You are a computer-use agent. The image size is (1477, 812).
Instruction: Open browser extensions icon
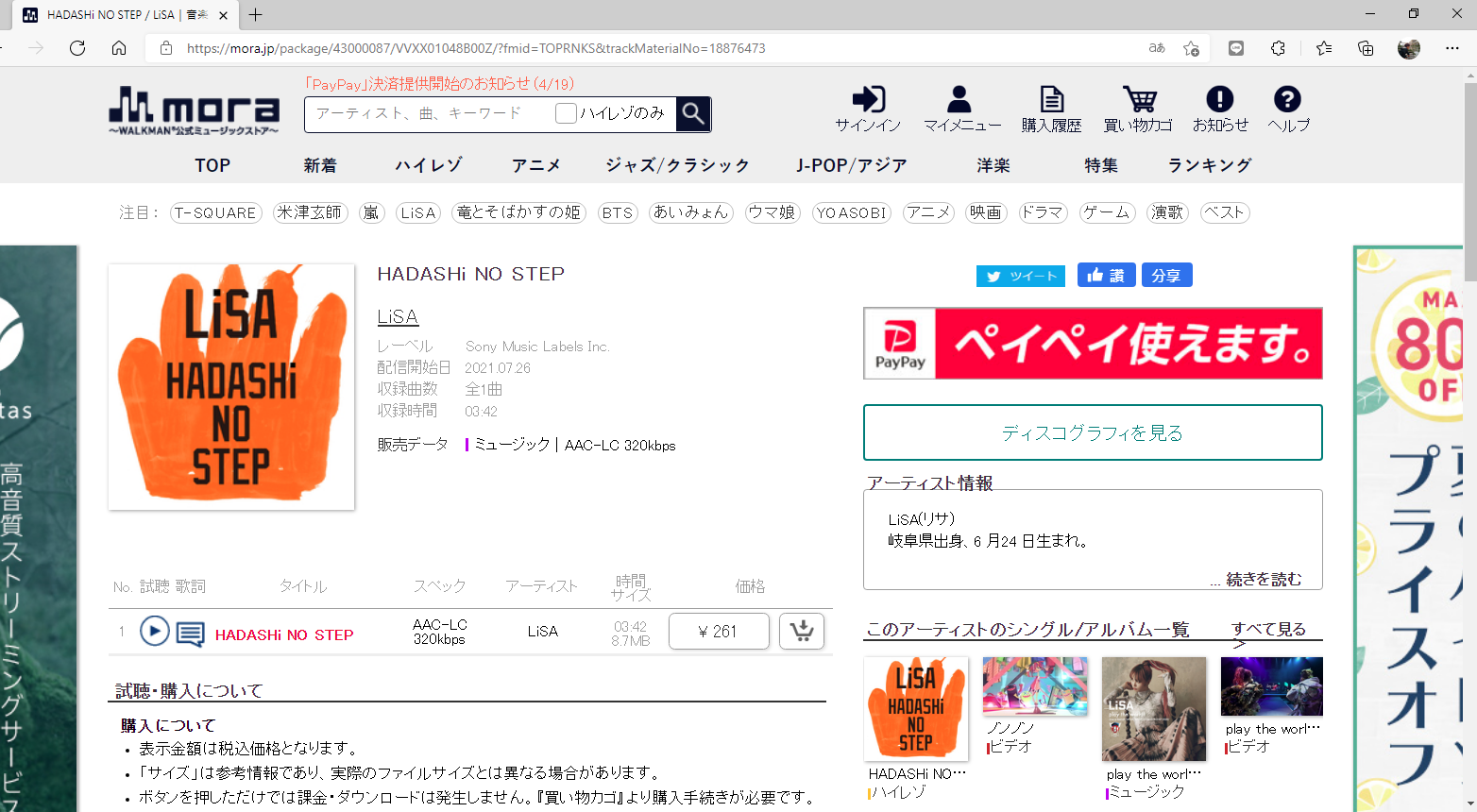point(1278,48)
